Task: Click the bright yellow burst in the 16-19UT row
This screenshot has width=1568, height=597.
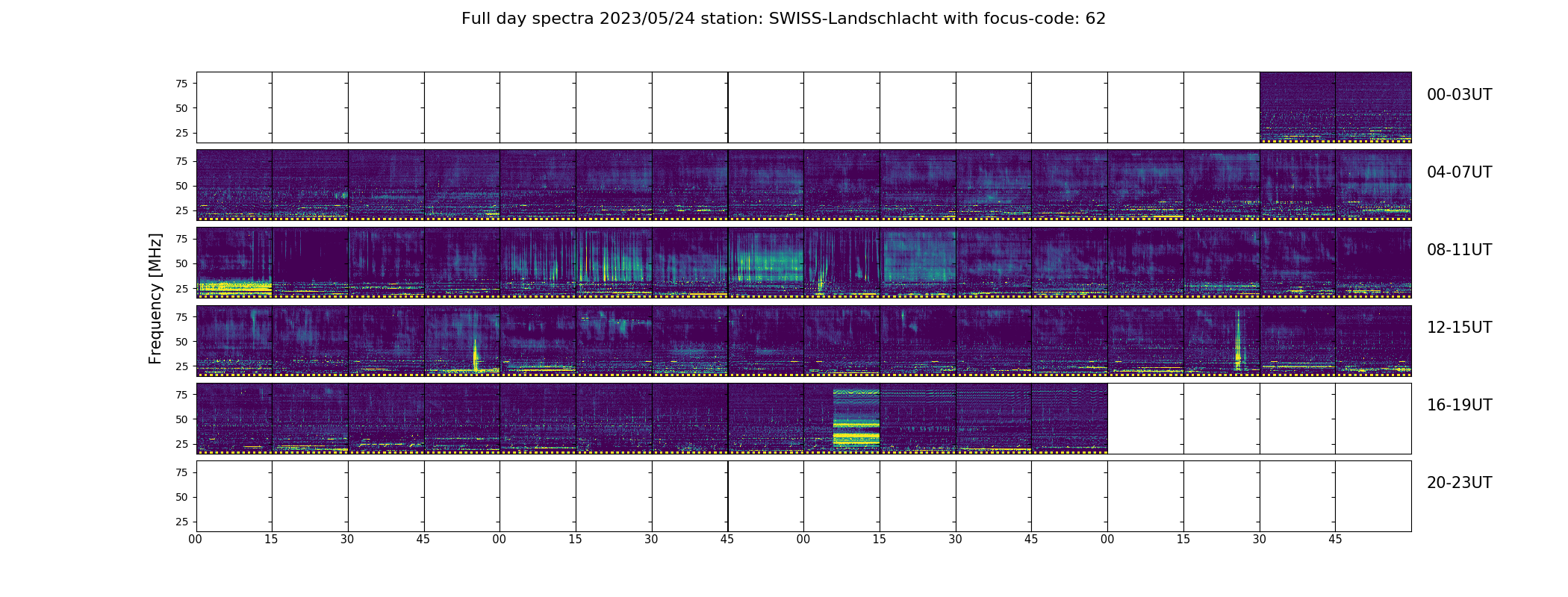Action: 856,418
